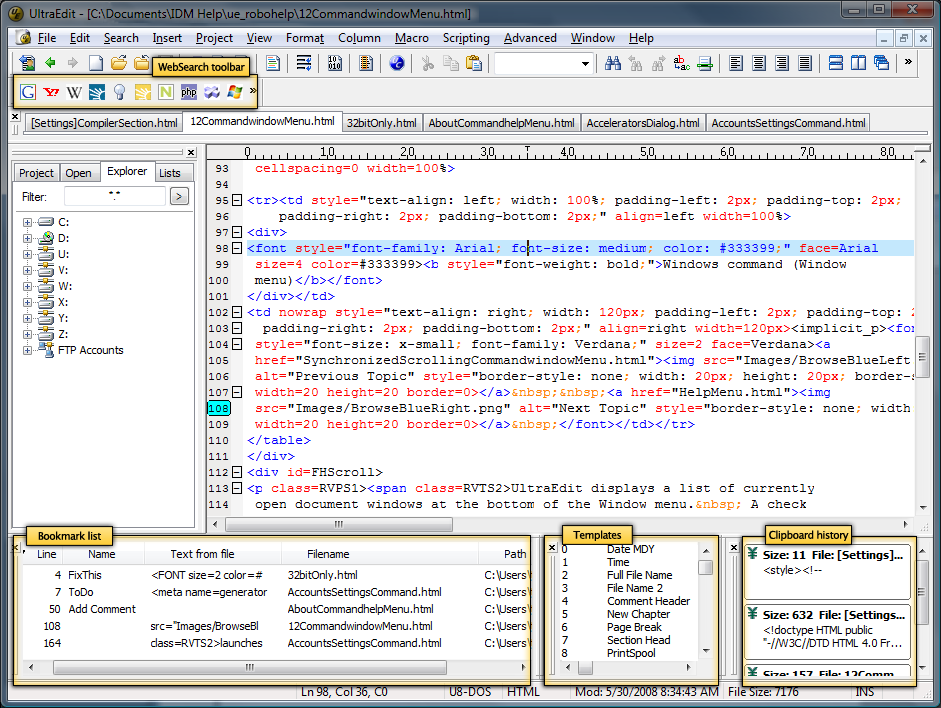Click the Goto line icon
941x708 pixels.
pyautogui.click(x=705, y=63)
